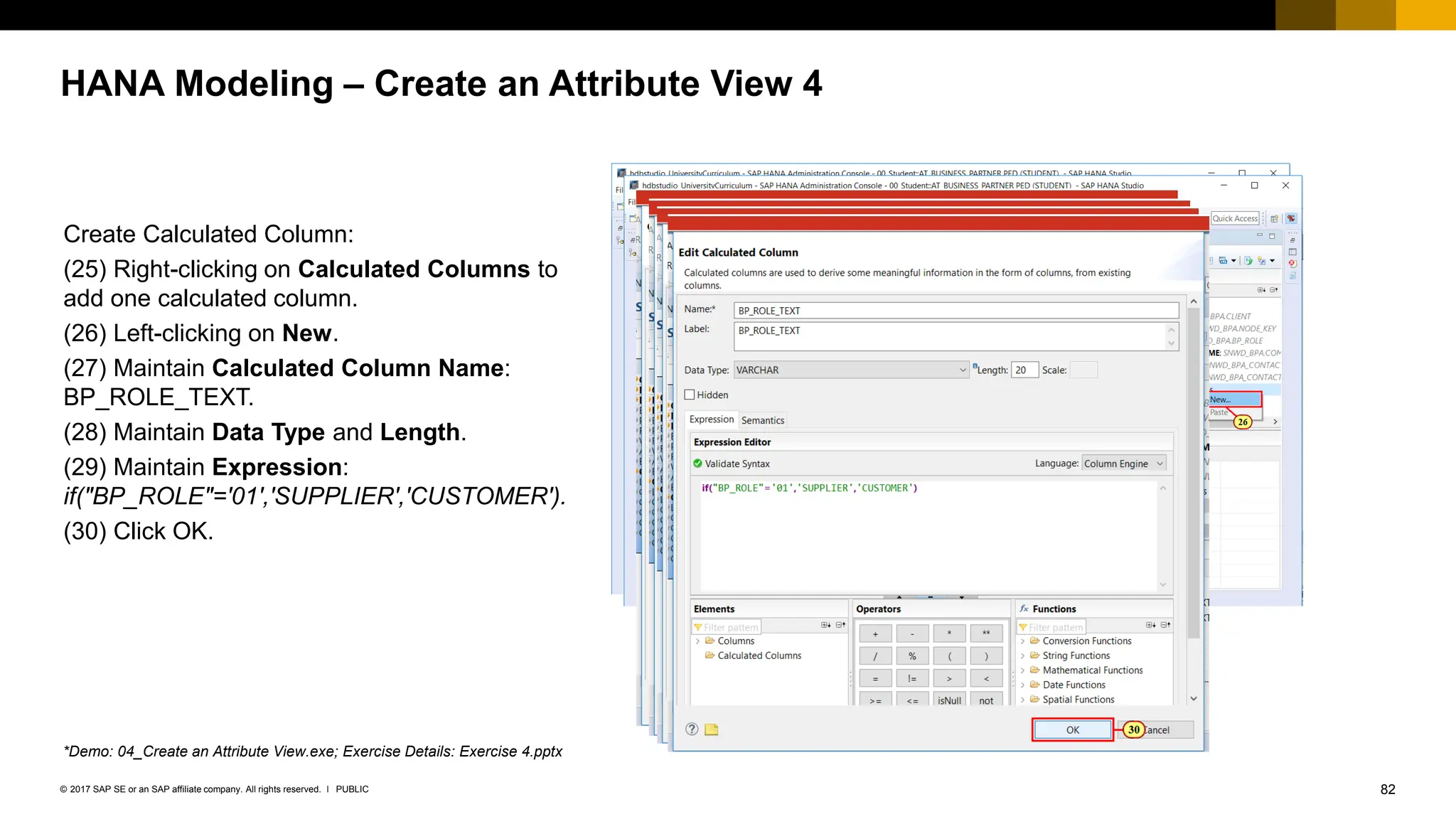Click the <= operator button

click(x=912, y=700)
